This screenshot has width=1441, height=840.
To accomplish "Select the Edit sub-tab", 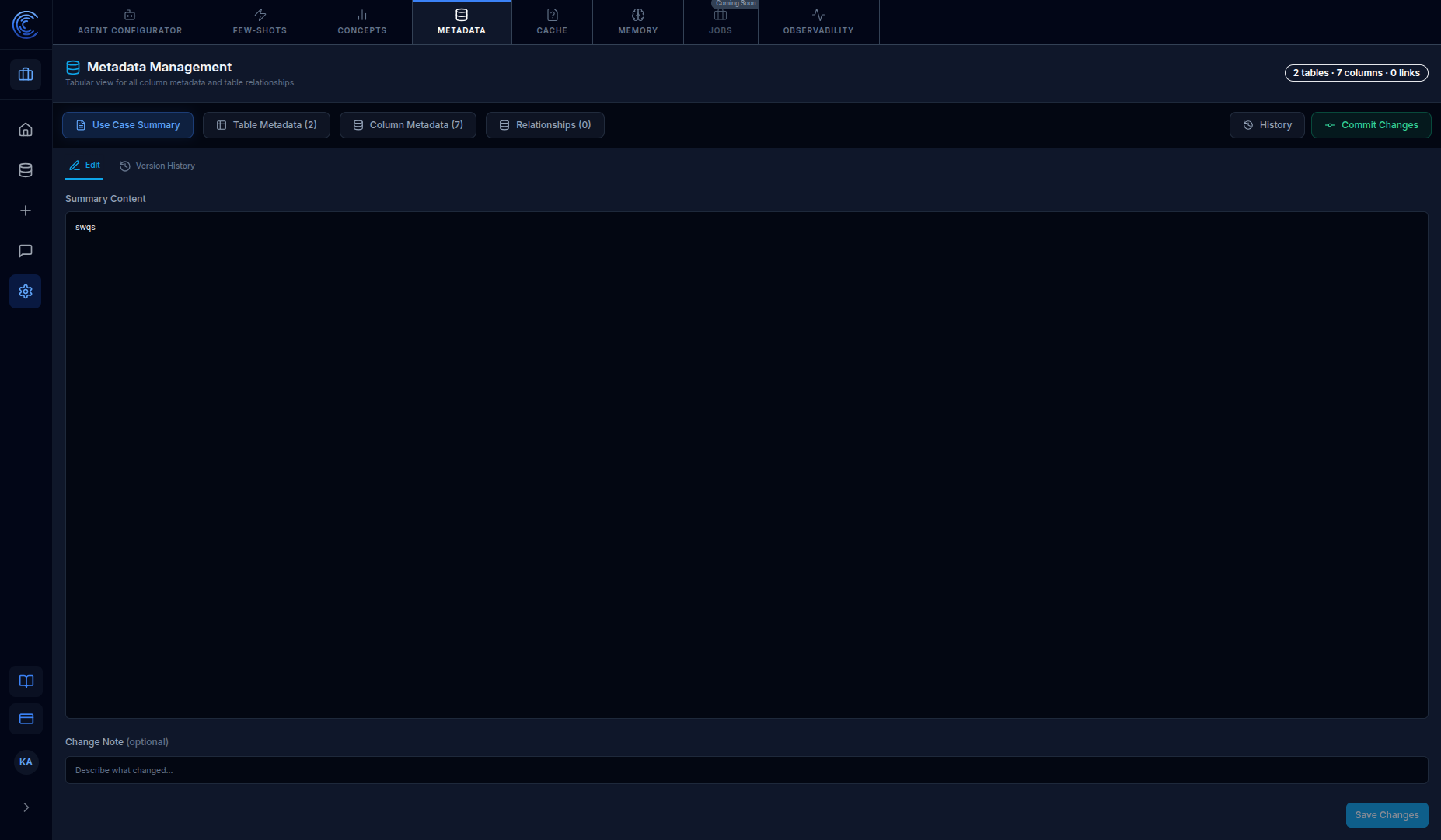I will pos(84,166).
